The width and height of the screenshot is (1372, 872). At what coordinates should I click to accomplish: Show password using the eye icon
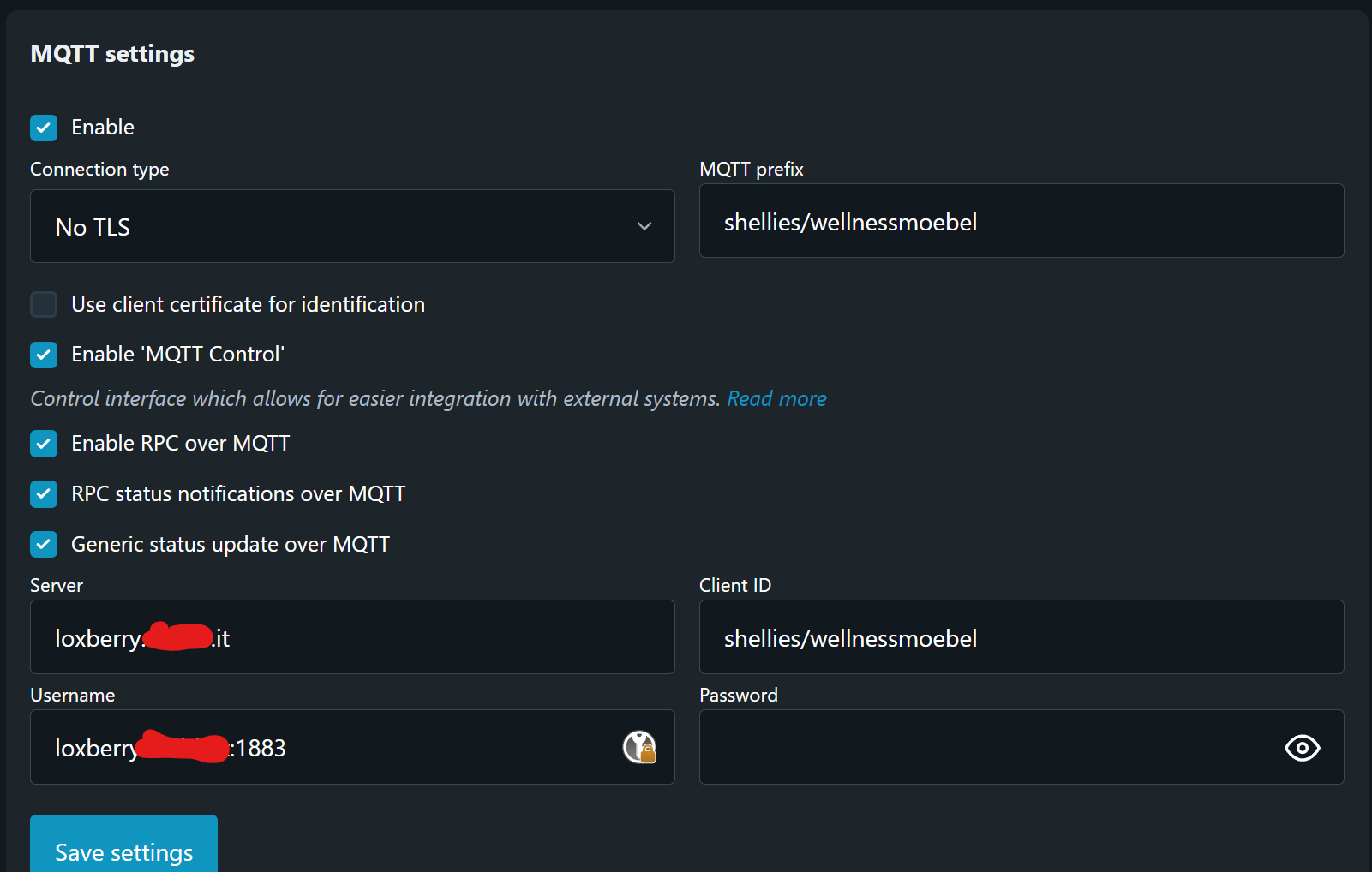pos(1302,748)
